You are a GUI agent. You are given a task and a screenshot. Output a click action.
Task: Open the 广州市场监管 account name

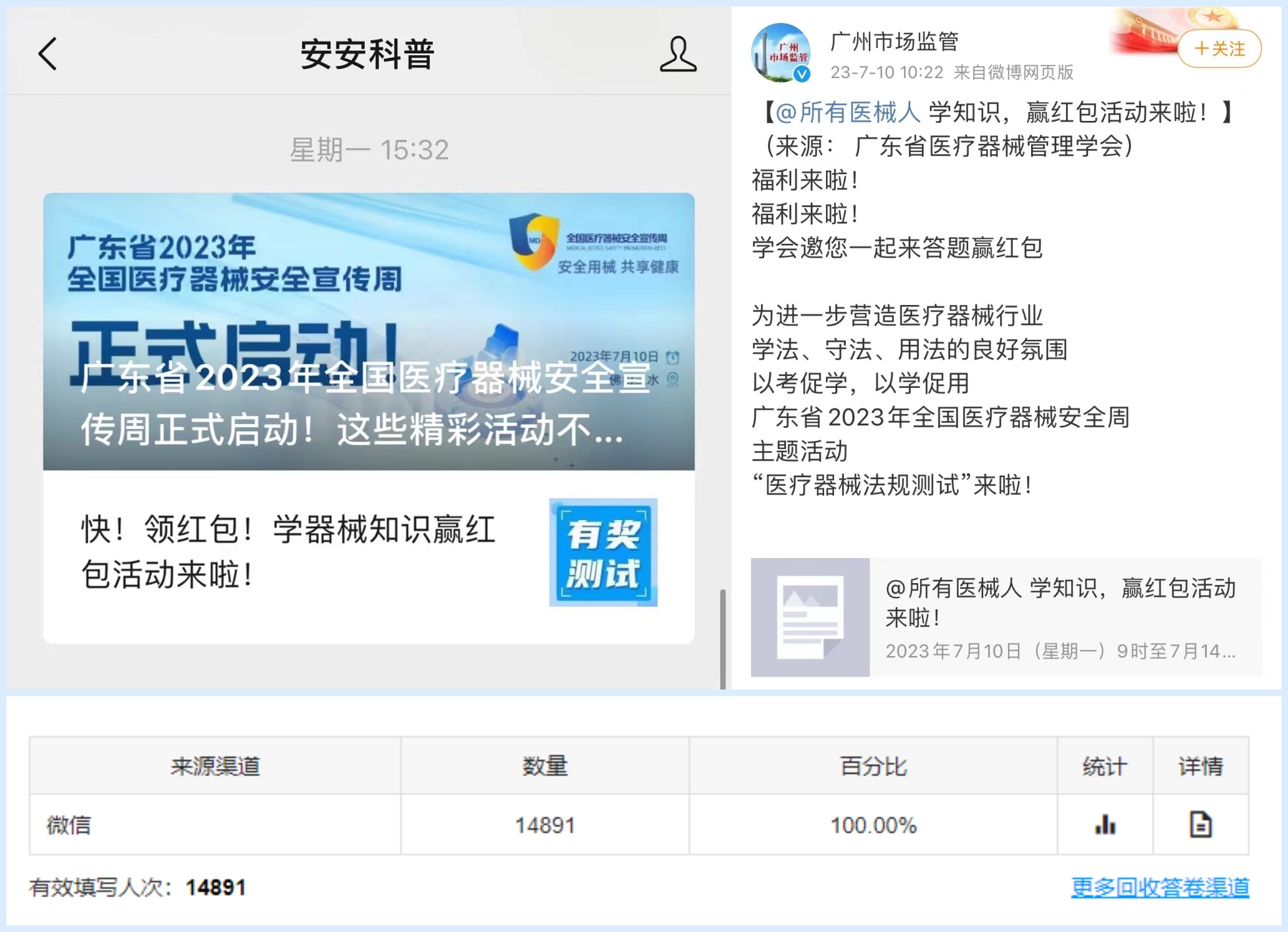(x=894, y=41)
